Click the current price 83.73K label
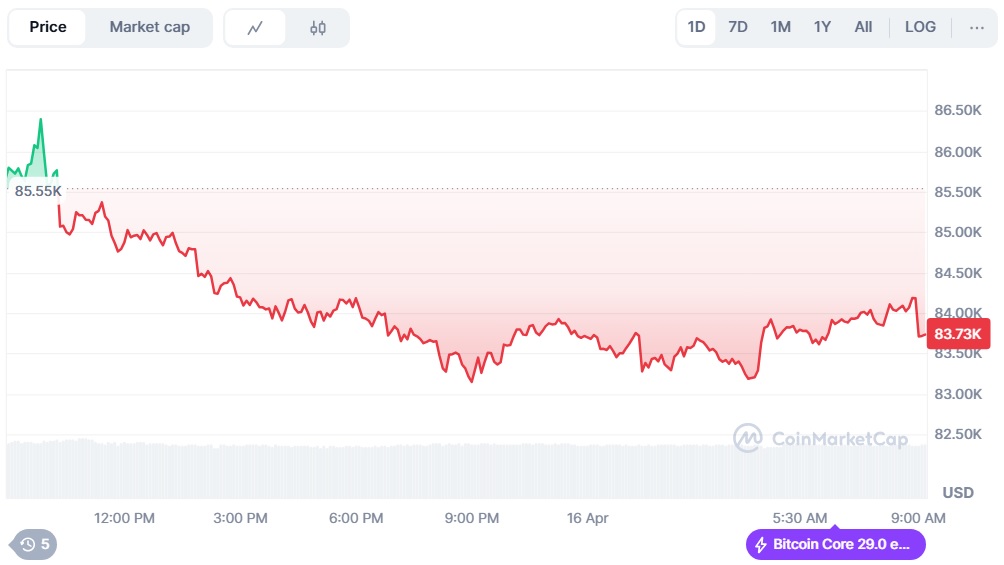This screenshot has width=1004, height=565. pyautogui.click(x=959, y=333)
